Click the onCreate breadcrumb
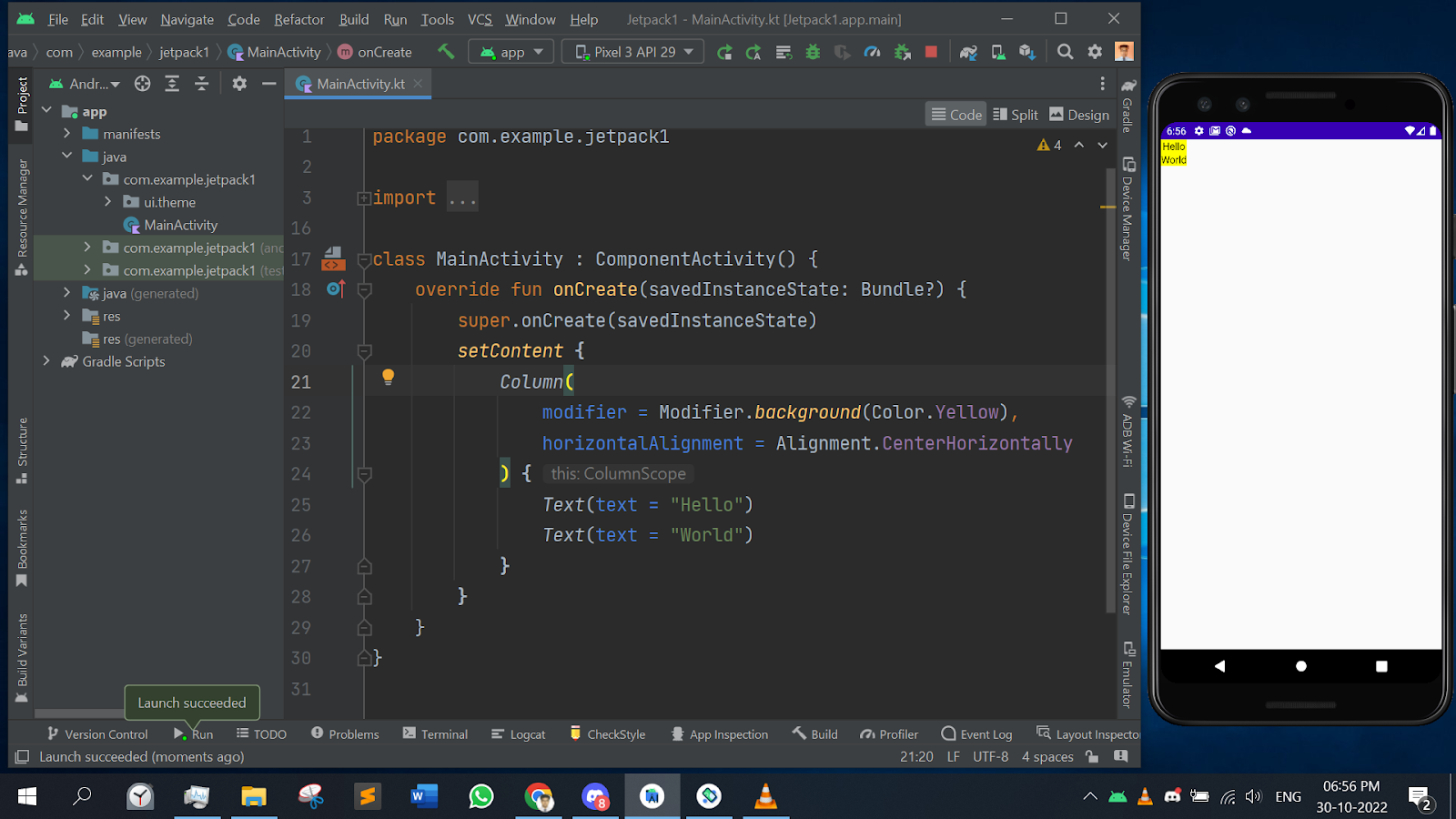Screen dimensions: 1456x819 pos(375,52)
